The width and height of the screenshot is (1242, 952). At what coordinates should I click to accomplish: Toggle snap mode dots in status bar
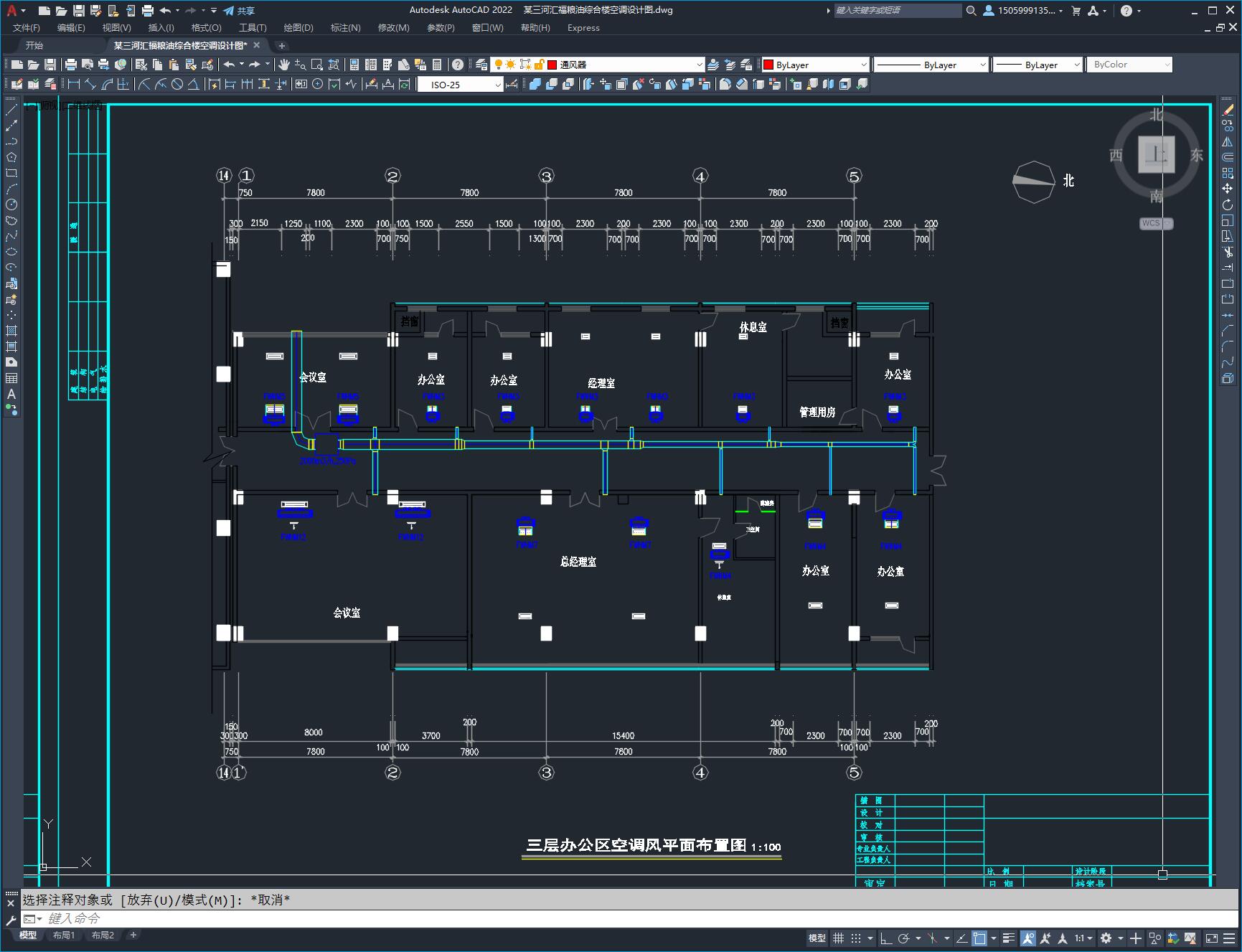coord(856,938)
